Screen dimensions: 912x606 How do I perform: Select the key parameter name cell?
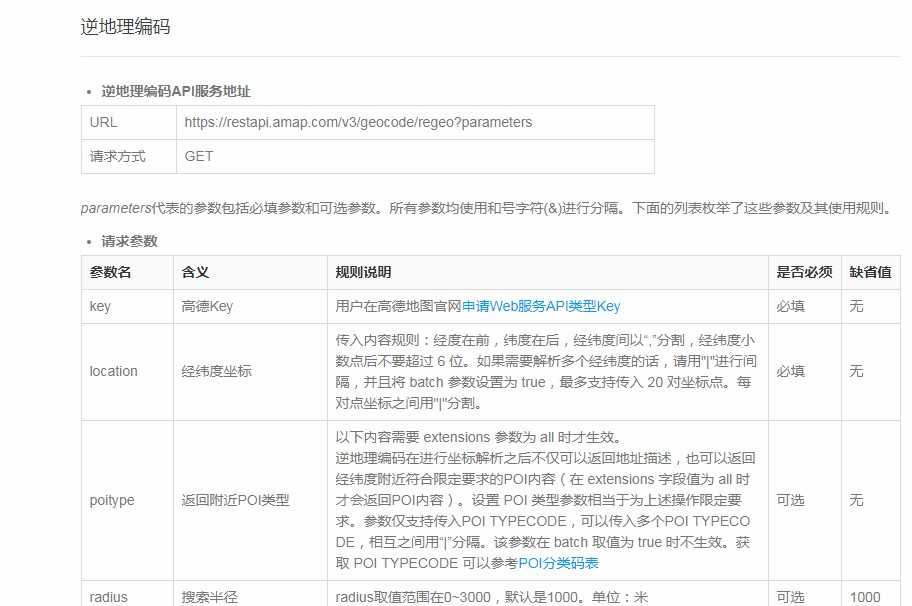click(x=96, y=306)
